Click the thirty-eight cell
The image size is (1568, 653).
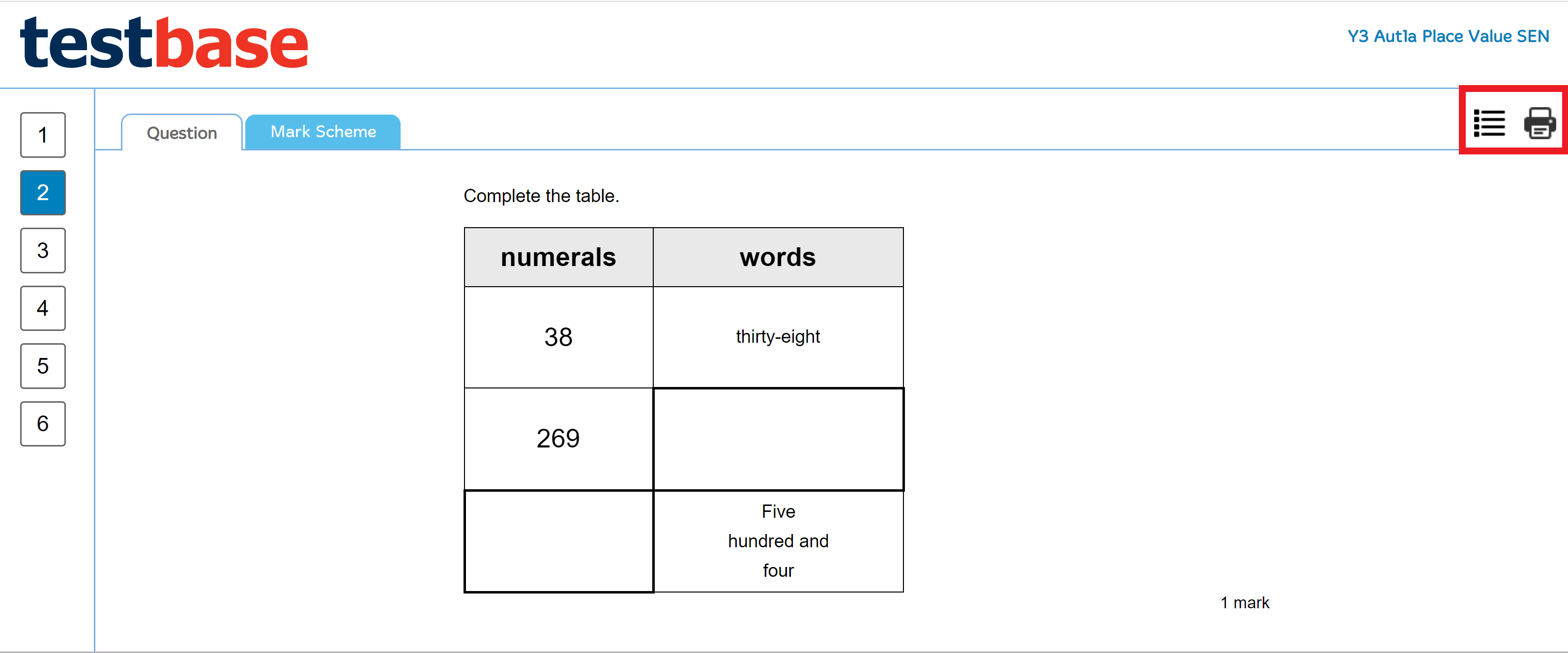(778, 337)
